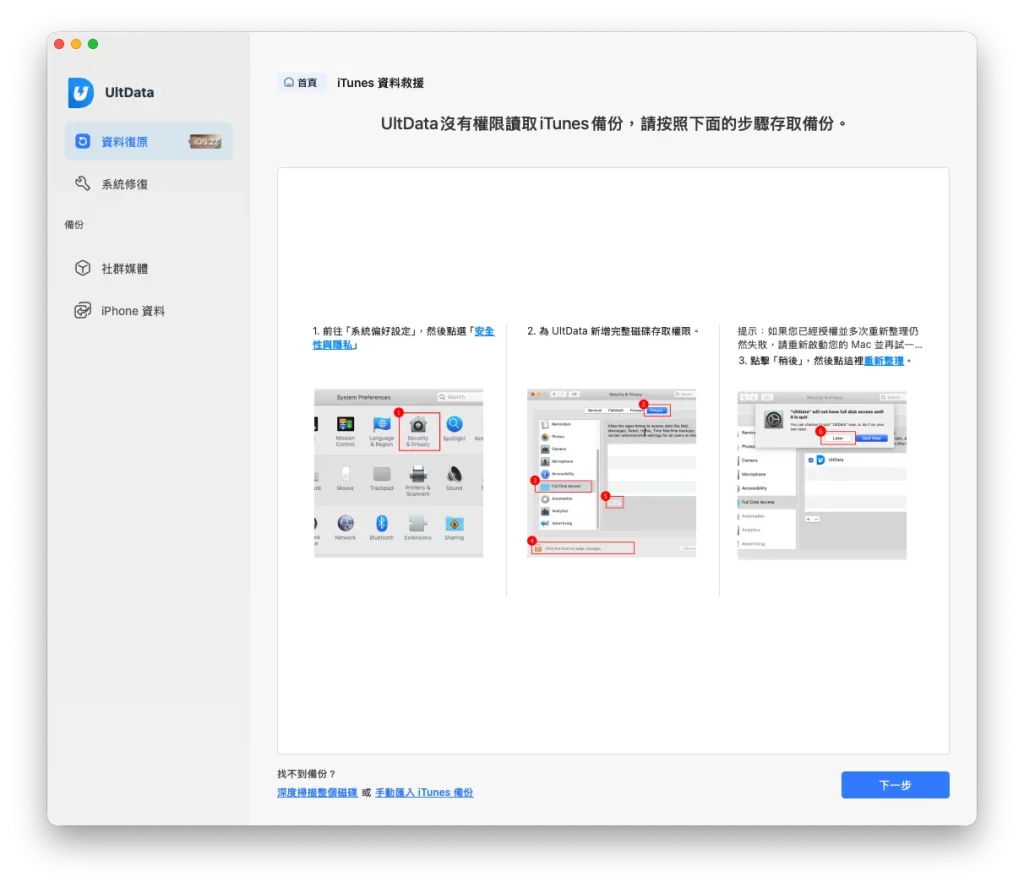
Task: Click the heading UltData沒有權限讀取 iTunes 備份
Action: click(x=613, y=123)
